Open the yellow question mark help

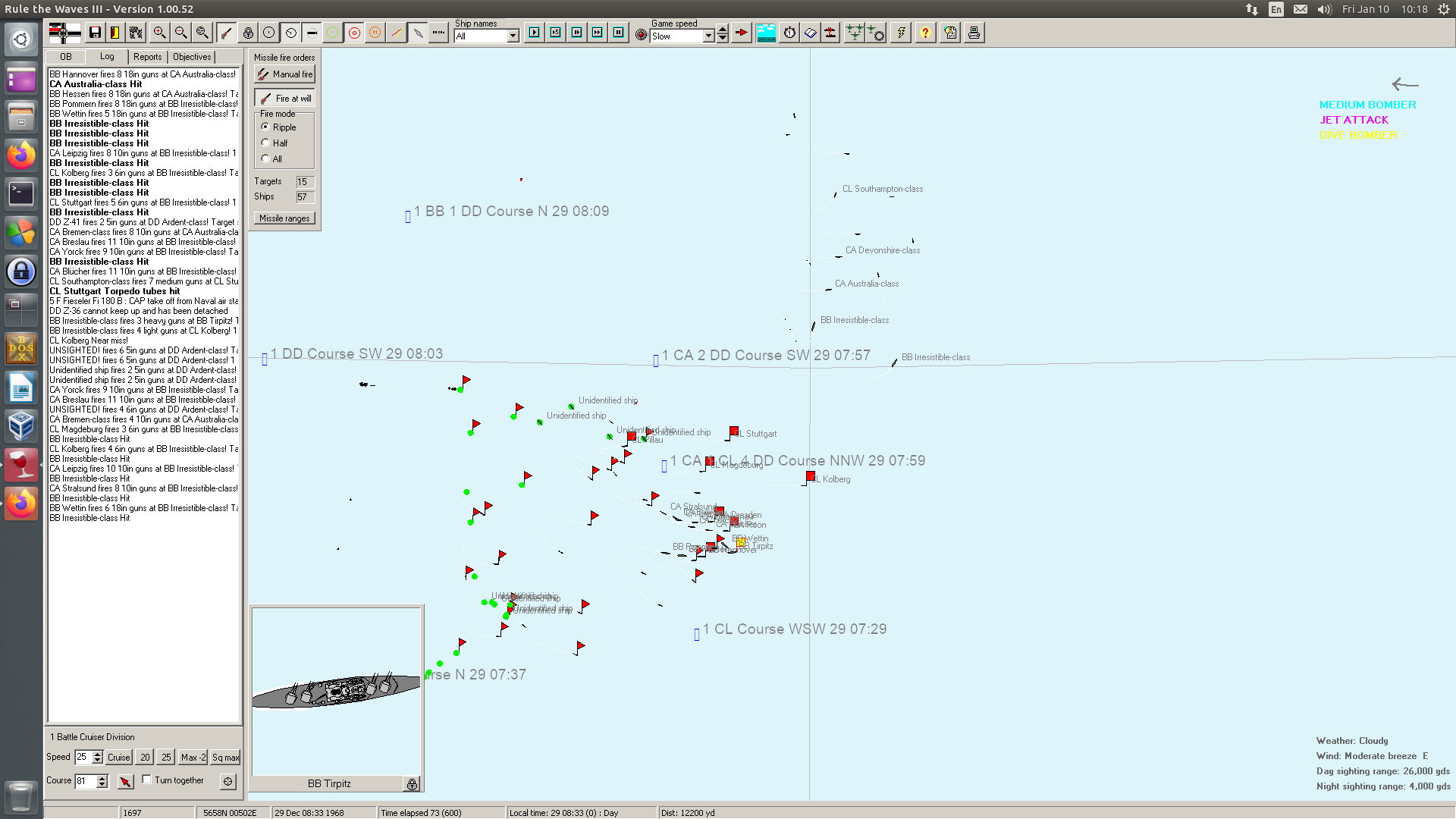tap(925, 33)
